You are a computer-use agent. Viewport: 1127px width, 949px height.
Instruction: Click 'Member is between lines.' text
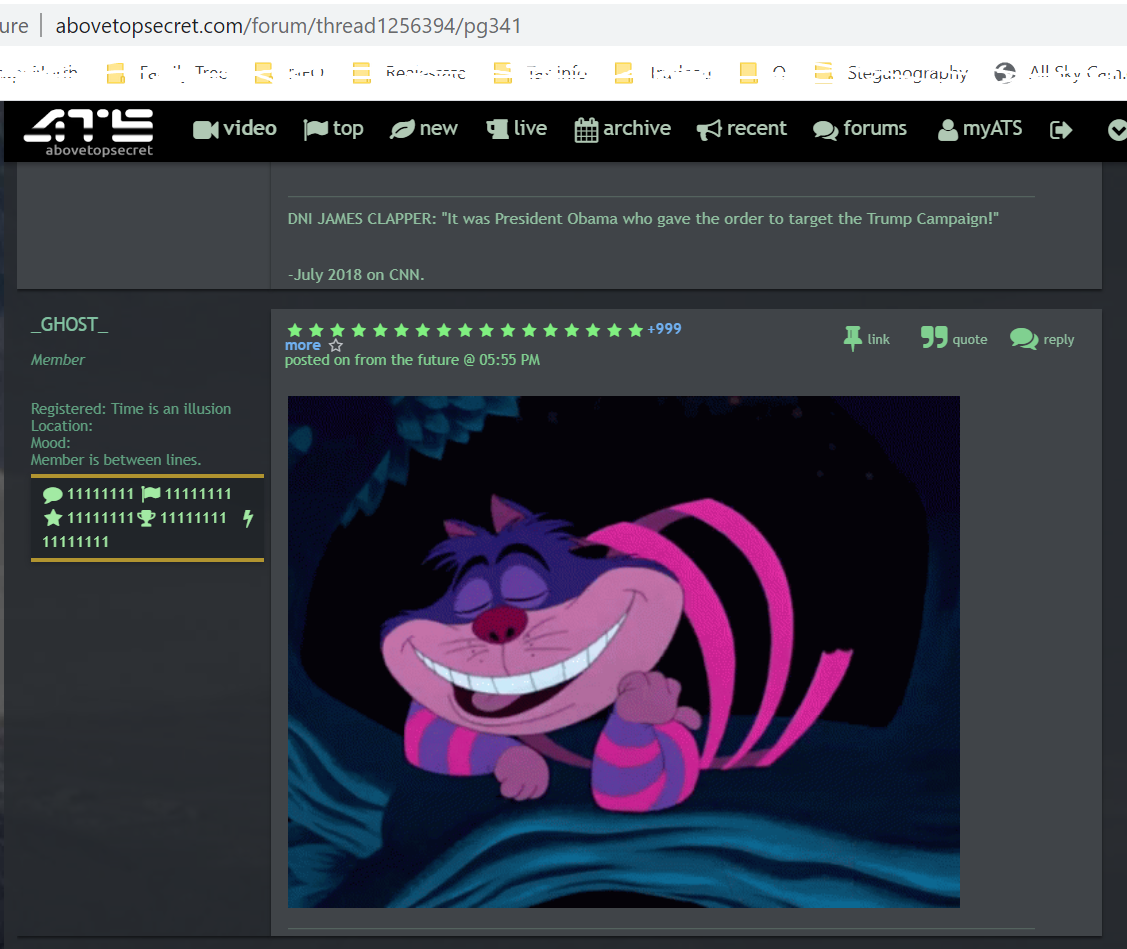tap(116, 460)
